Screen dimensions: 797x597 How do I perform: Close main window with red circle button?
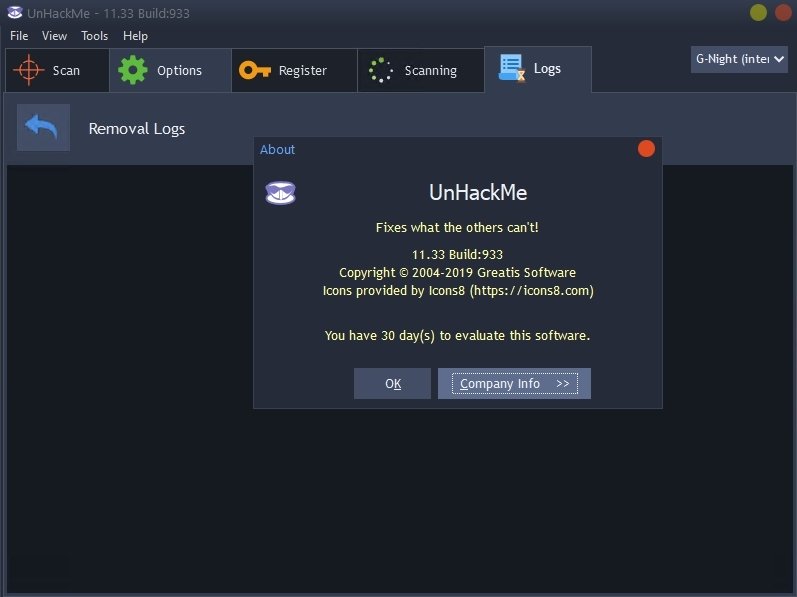[783, 13]
